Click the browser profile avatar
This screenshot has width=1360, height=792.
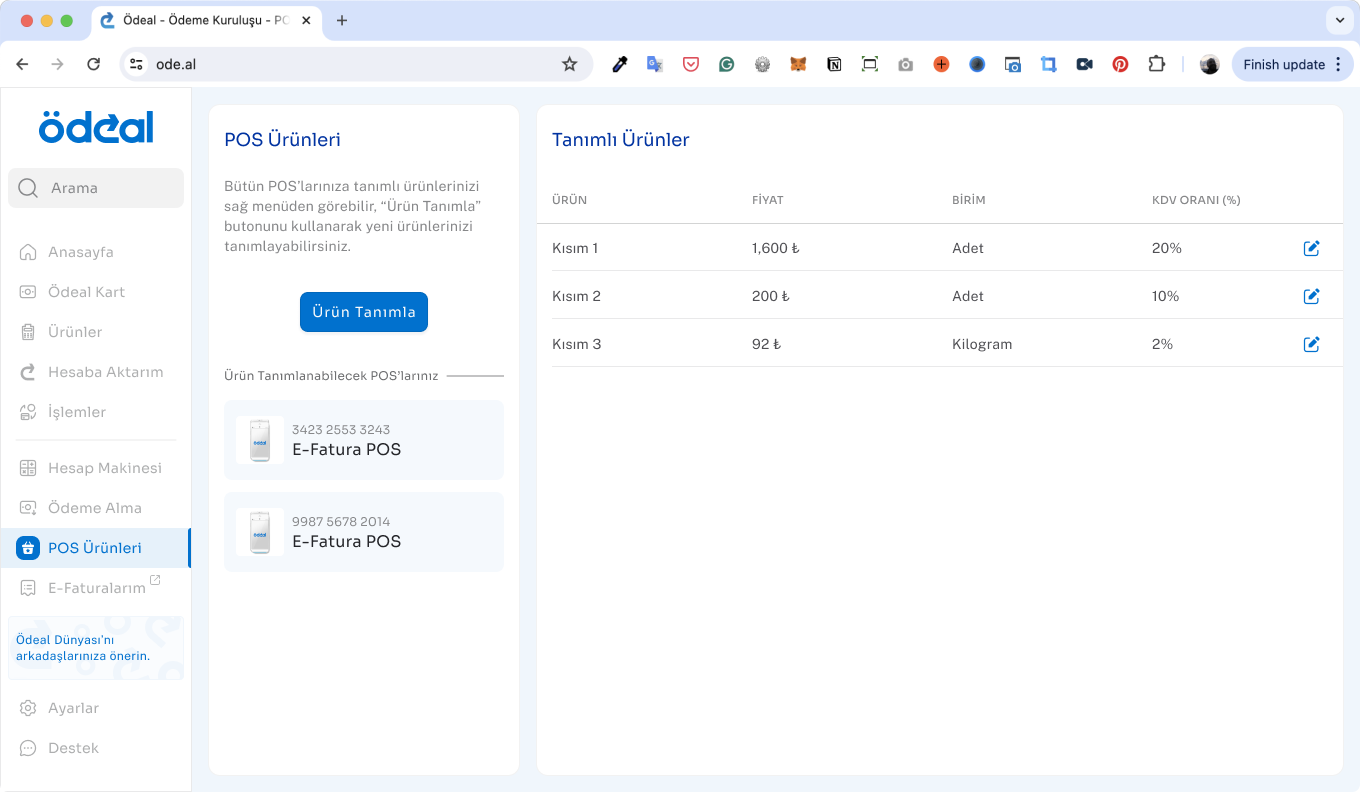click(x=1209, y=64)
